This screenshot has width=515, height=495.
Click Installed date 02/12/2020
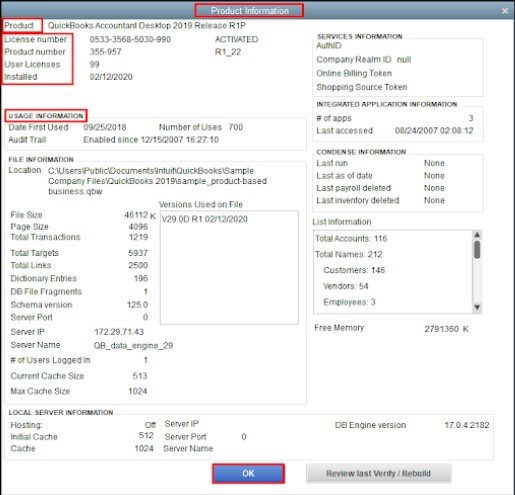point(111,77)
